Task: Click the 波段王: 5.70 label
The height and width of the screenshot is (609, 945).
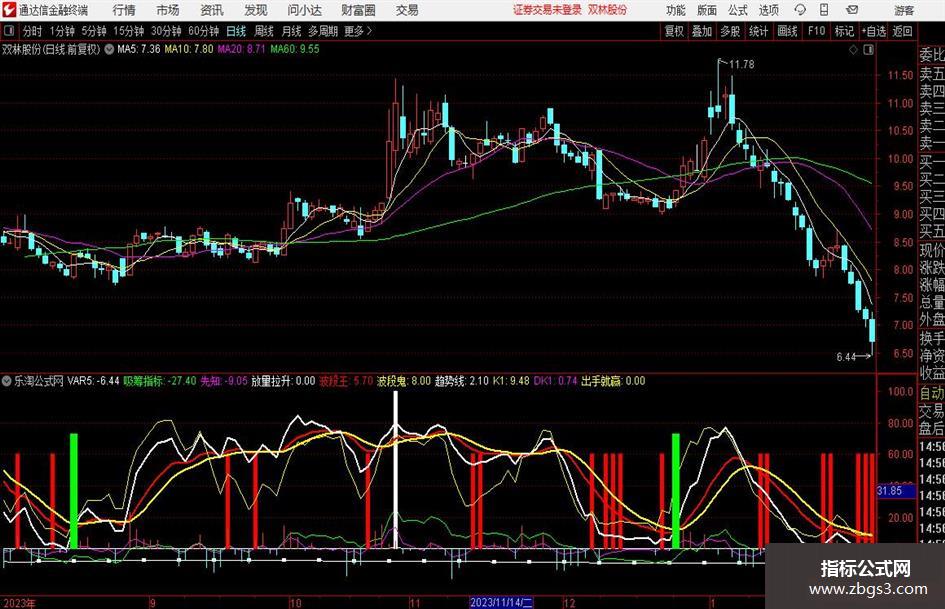Action: [346, 380]
